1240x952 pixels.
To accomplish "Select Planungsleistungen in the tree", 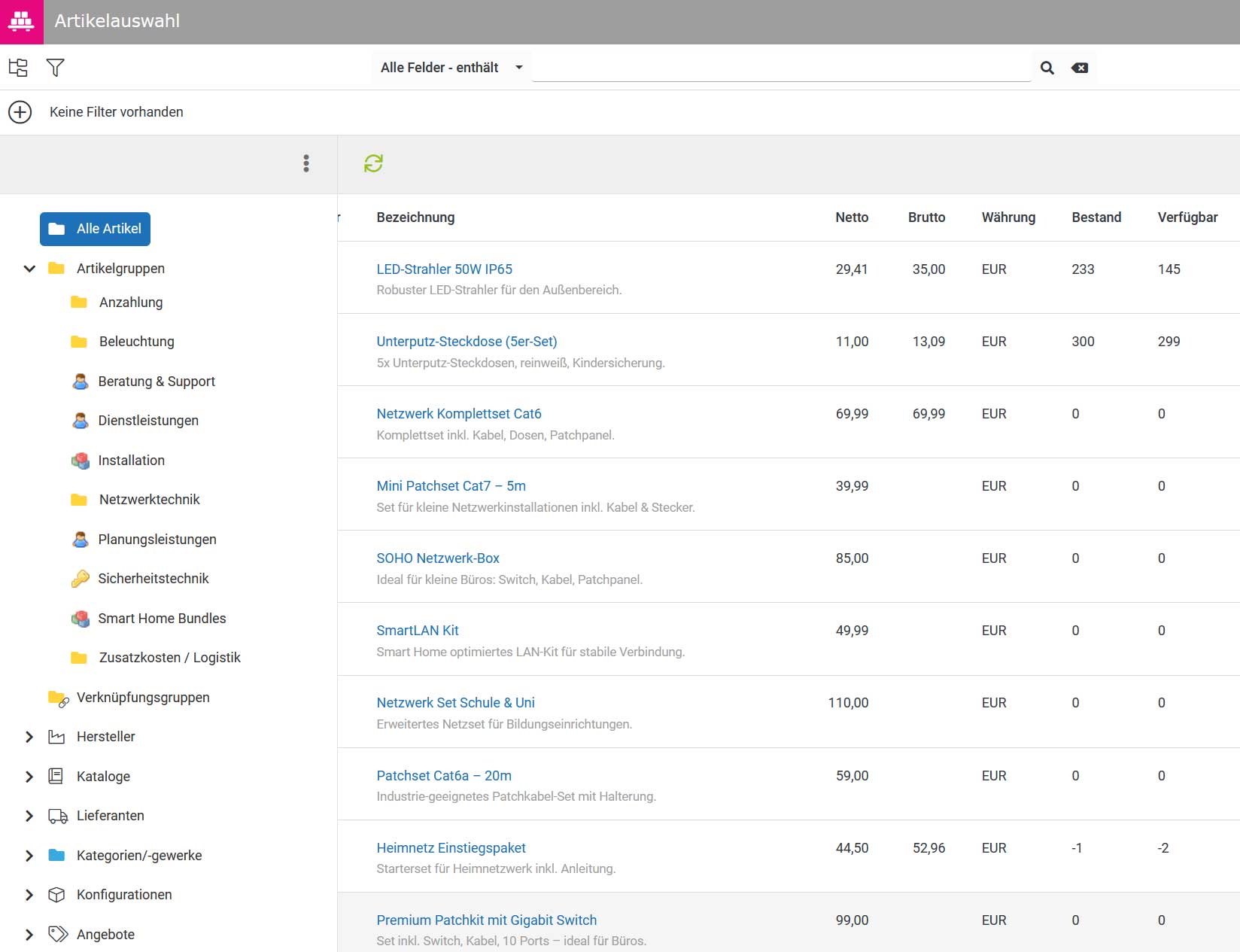I will point(157,540).
